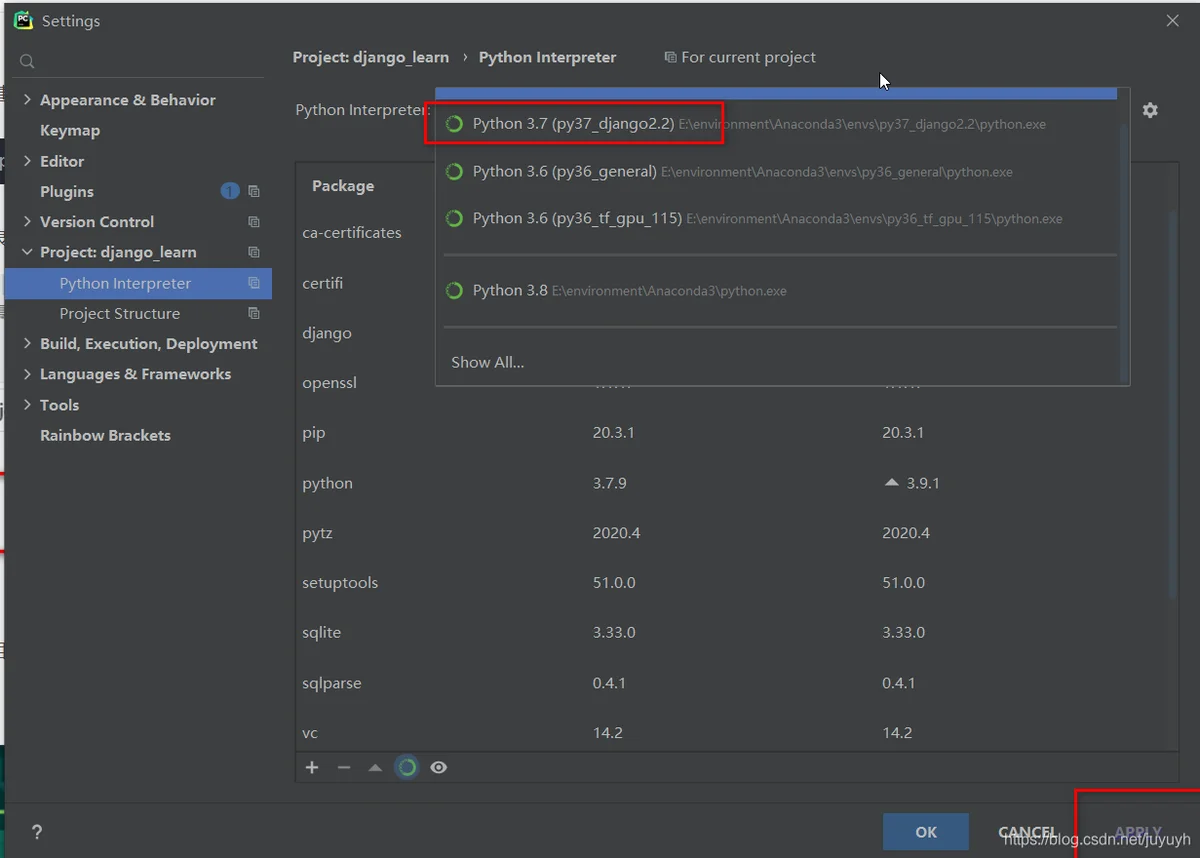1200x858 pixels.
Task: Collapse the Project: django_learn section
Action: point(27,252)
